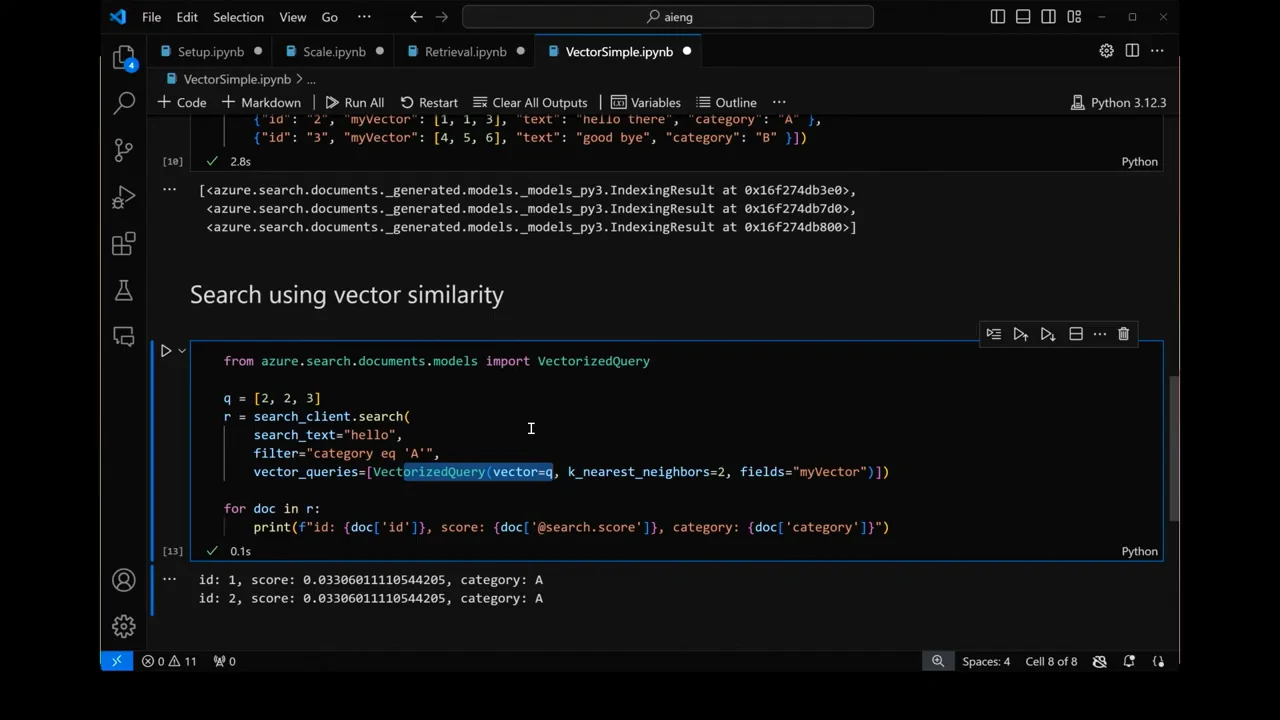Click the command center search box
Screen dimensions: 1280x720
(668, 17)
